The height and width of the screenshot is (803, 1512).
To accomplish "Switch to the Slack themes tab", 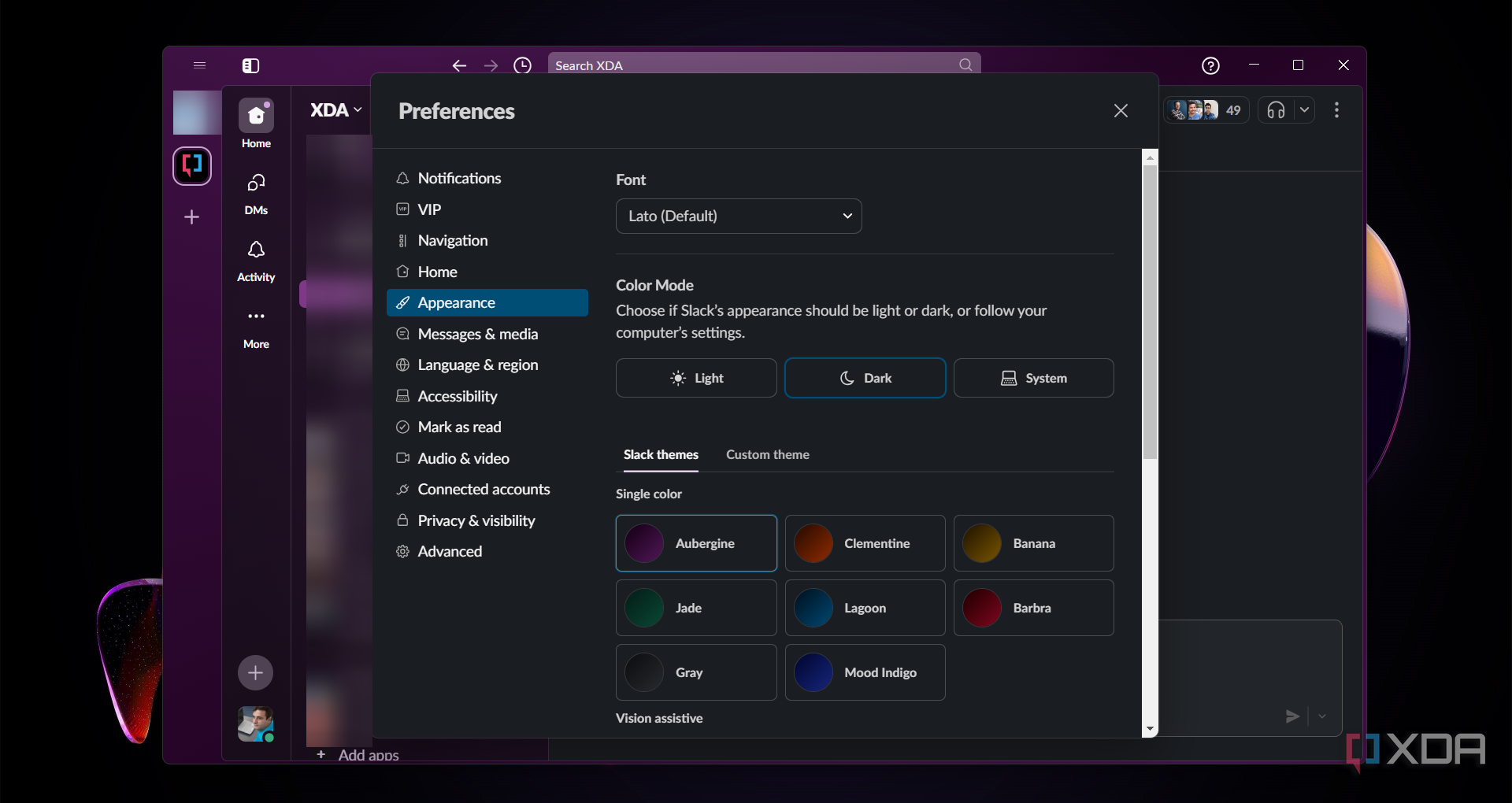I will (x=661, y=455).
